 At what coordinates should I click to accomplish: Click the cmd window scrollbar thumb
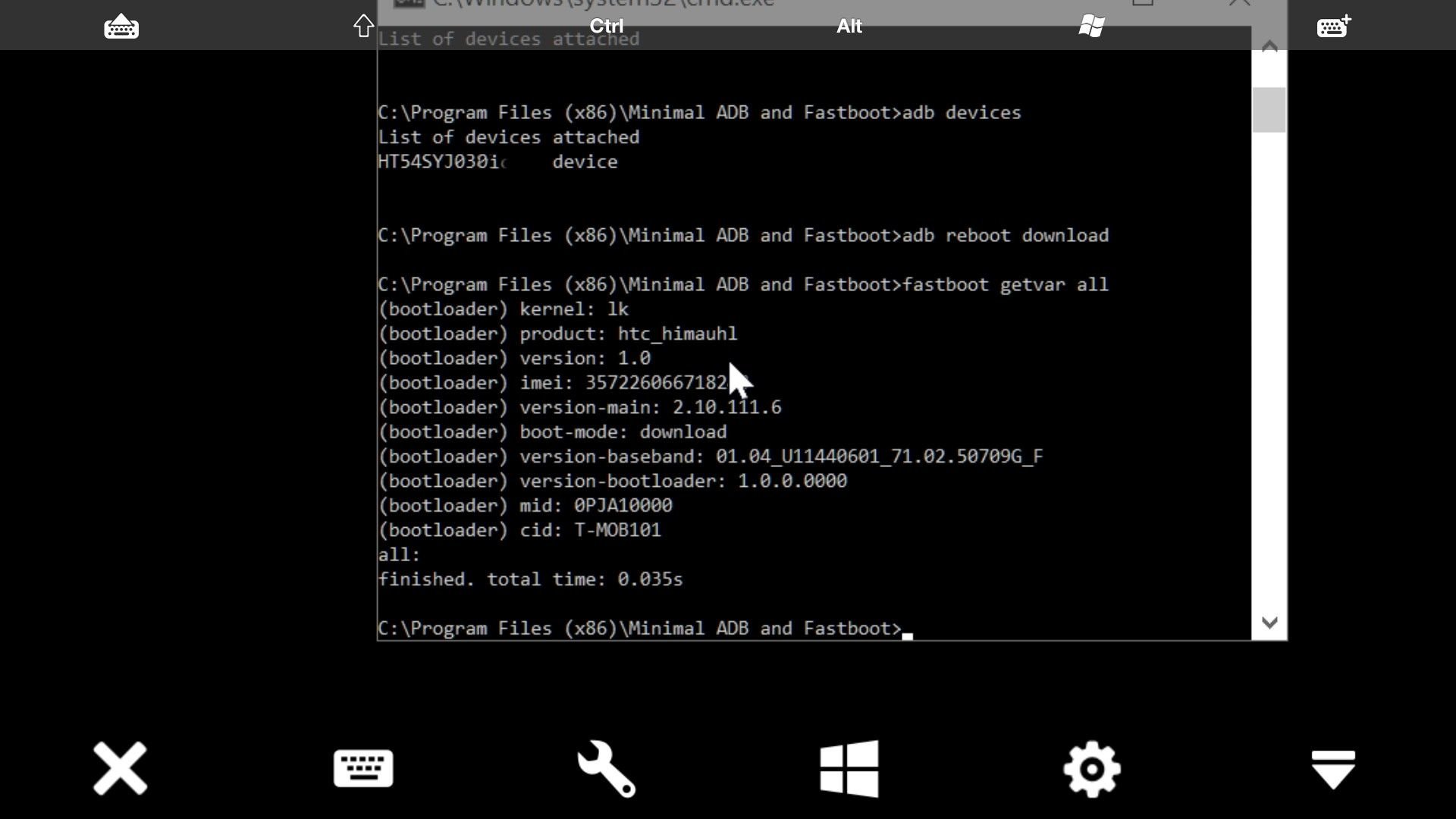1269,110
